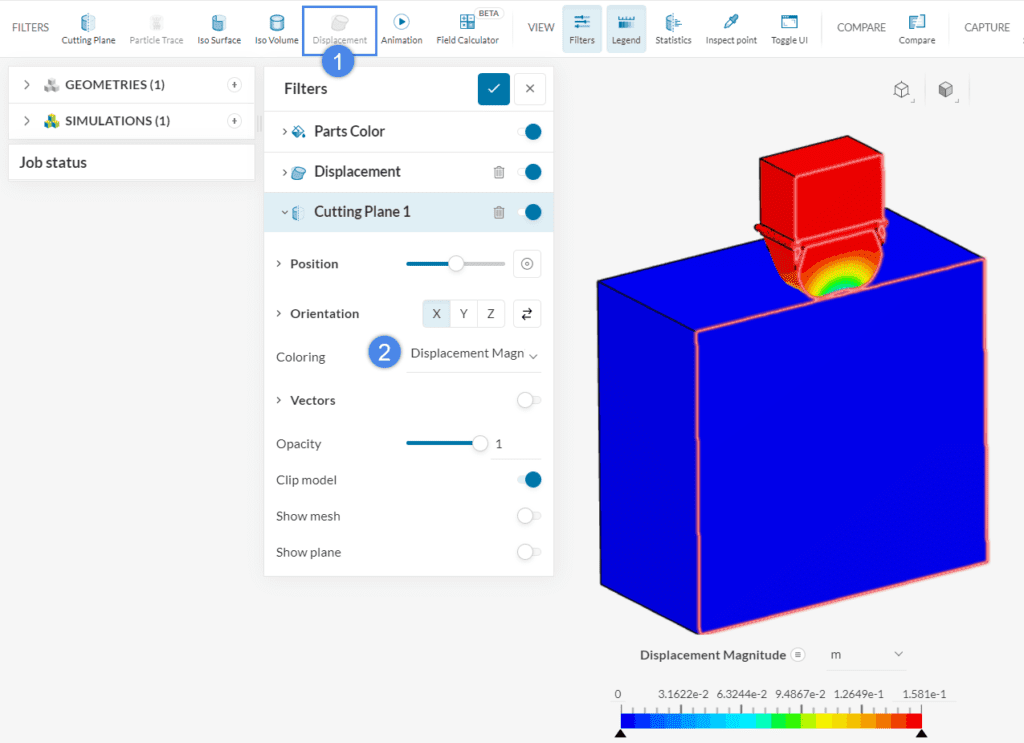Click the Compare button in toolbar

pos(916,29)
